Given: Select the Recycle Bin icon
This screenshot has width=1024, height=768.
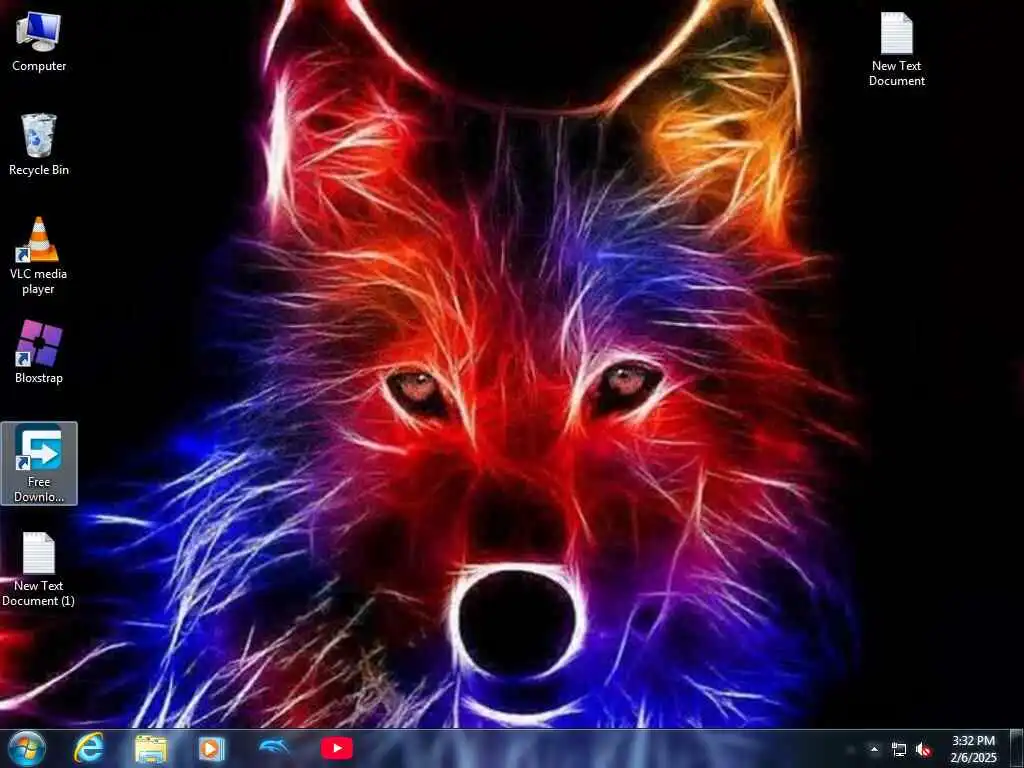Looking at the screenshot, I should point(39,145).
